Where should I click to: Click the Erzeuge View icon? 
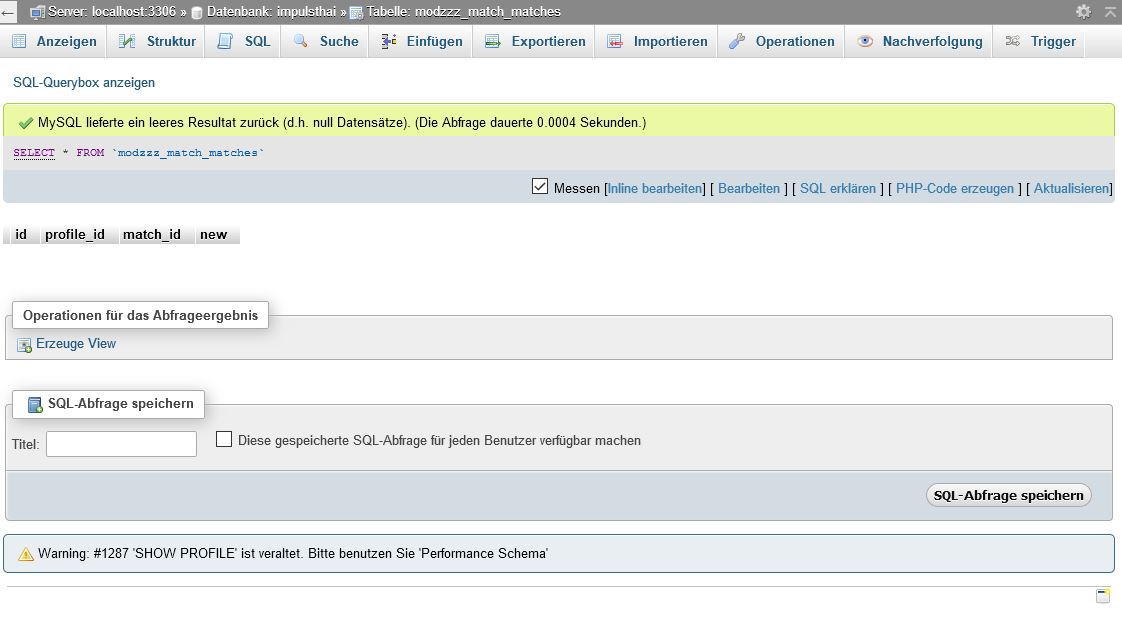click(x=24, y=345)
